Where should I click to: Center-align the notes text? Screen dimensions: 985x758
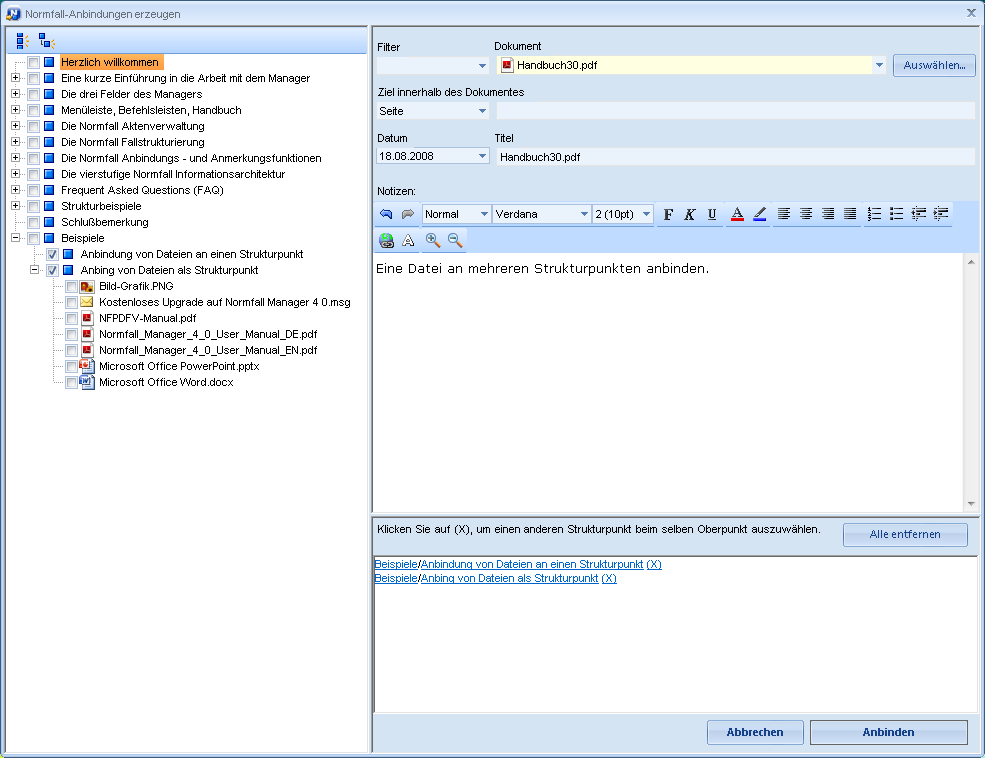click(x=806, y=214)
